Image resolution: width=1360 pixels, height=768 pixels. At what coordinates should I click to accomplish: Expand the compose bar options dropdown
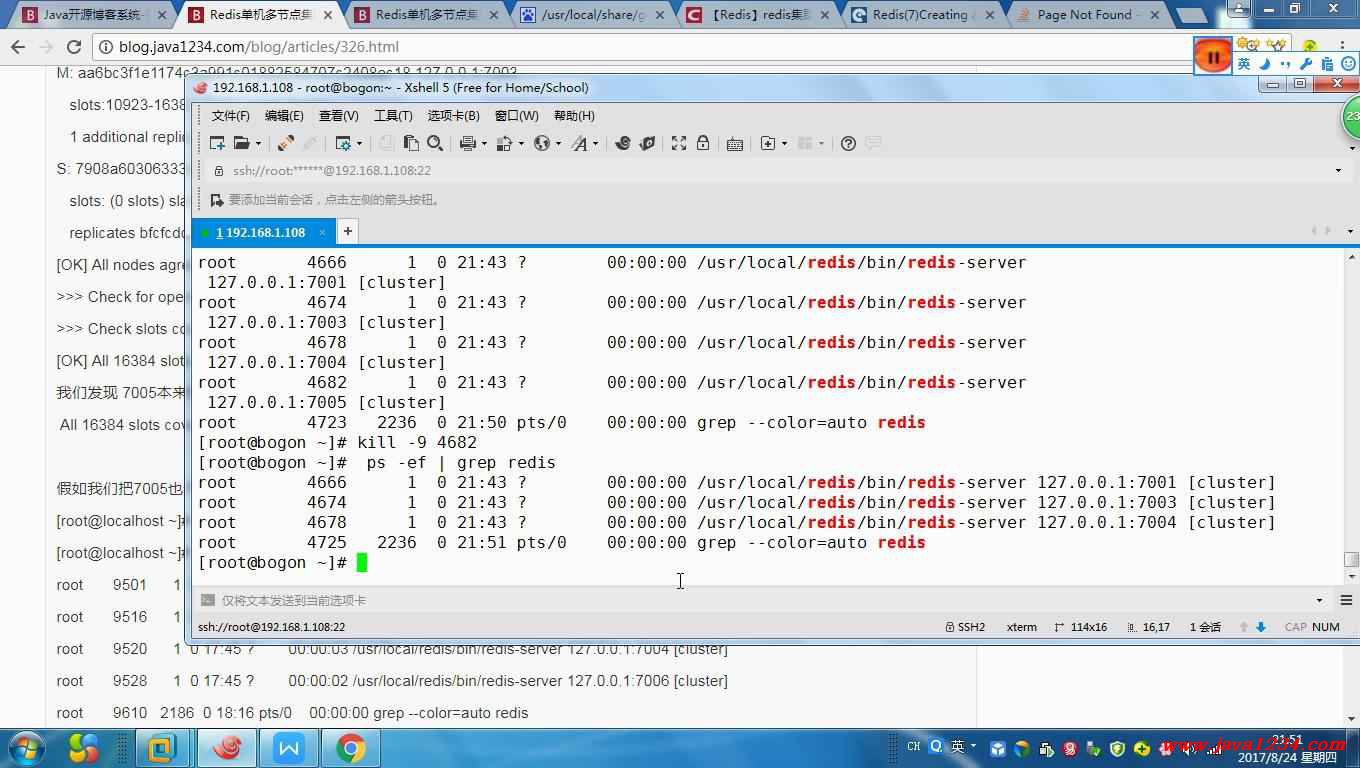[x=1319, y=600]
